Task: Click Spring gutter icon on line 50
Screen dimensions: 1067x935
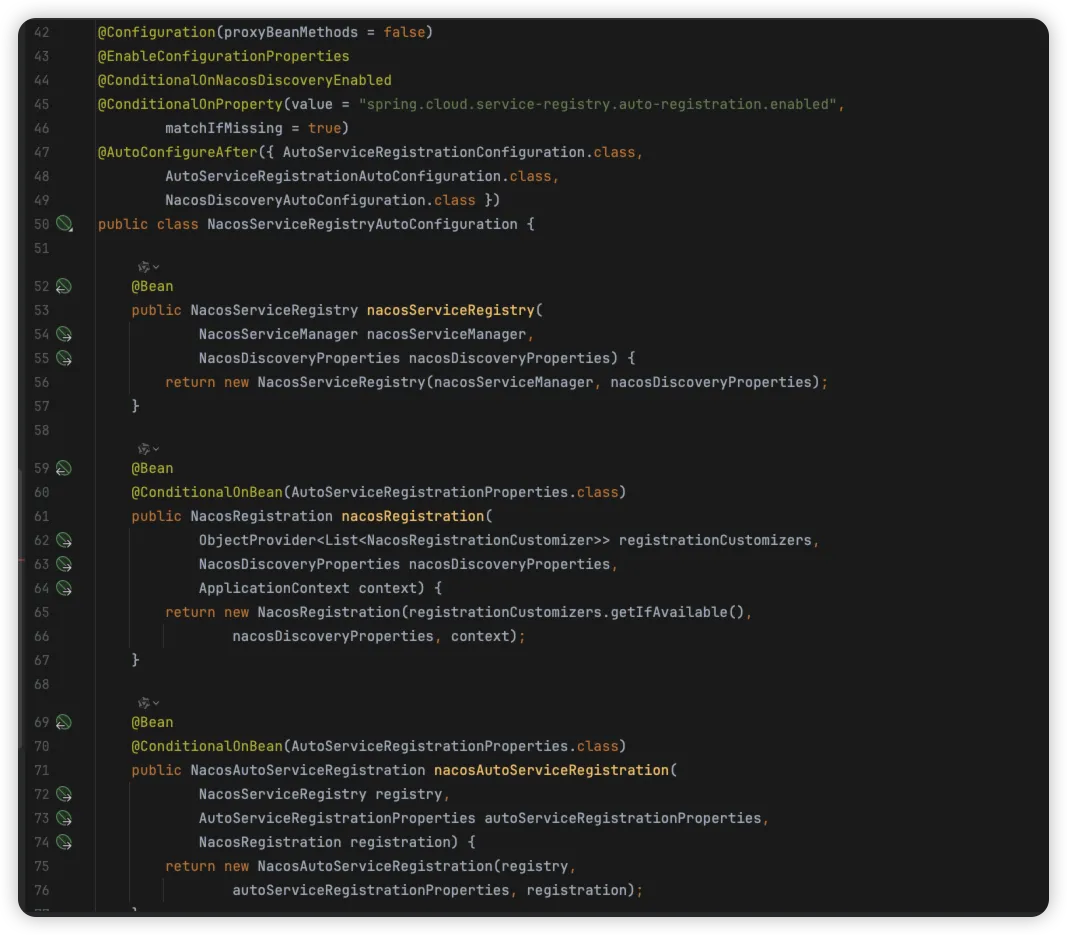Action: coord(64,224)
